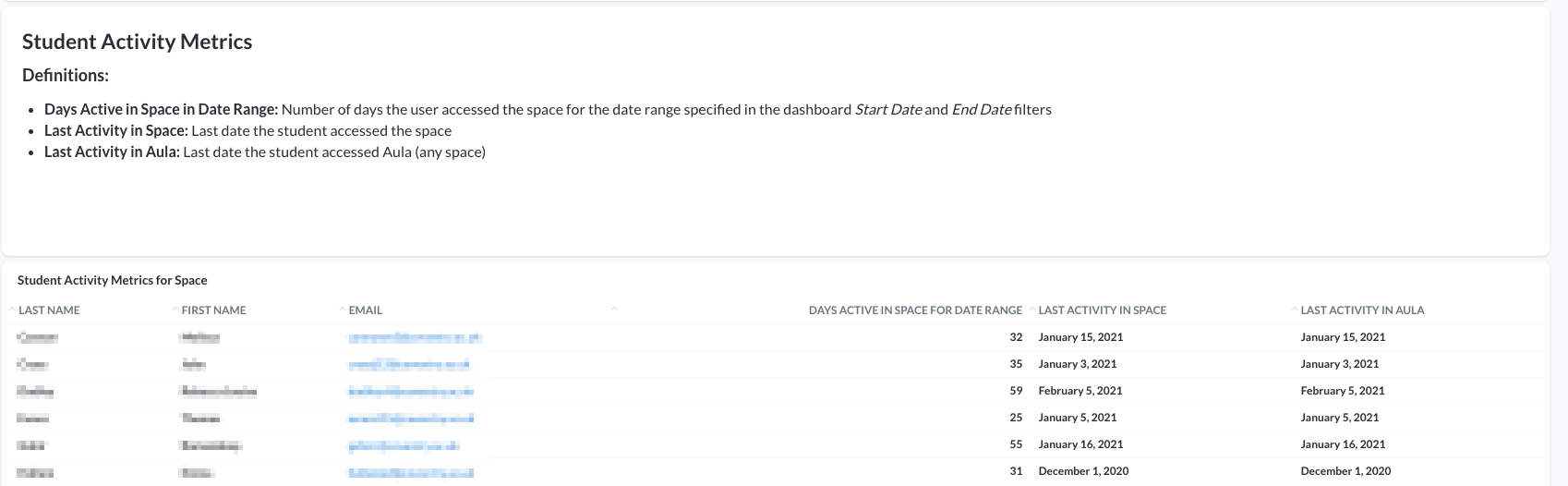Click the sort caret beside LAST NAME
1568x486 pixels.
pyautogui.click(x=12, y=308)
